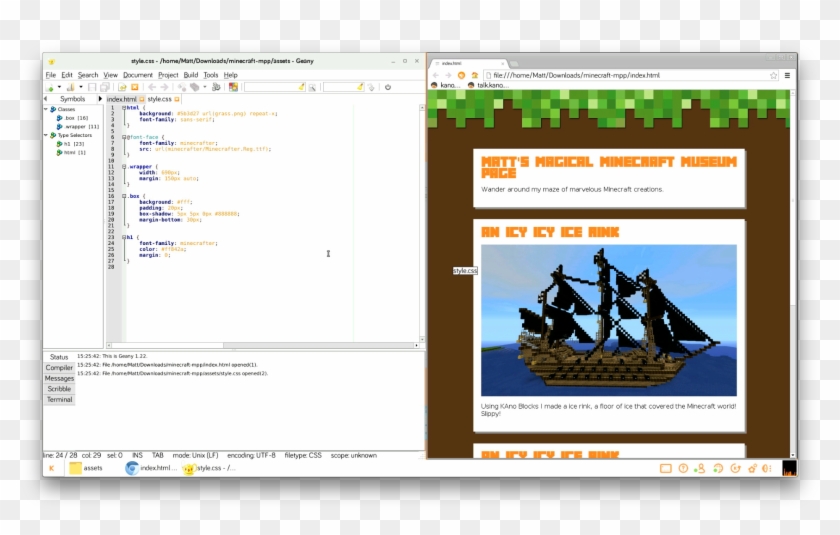Click the sound volume tray icon

click(x=767, y=468)
